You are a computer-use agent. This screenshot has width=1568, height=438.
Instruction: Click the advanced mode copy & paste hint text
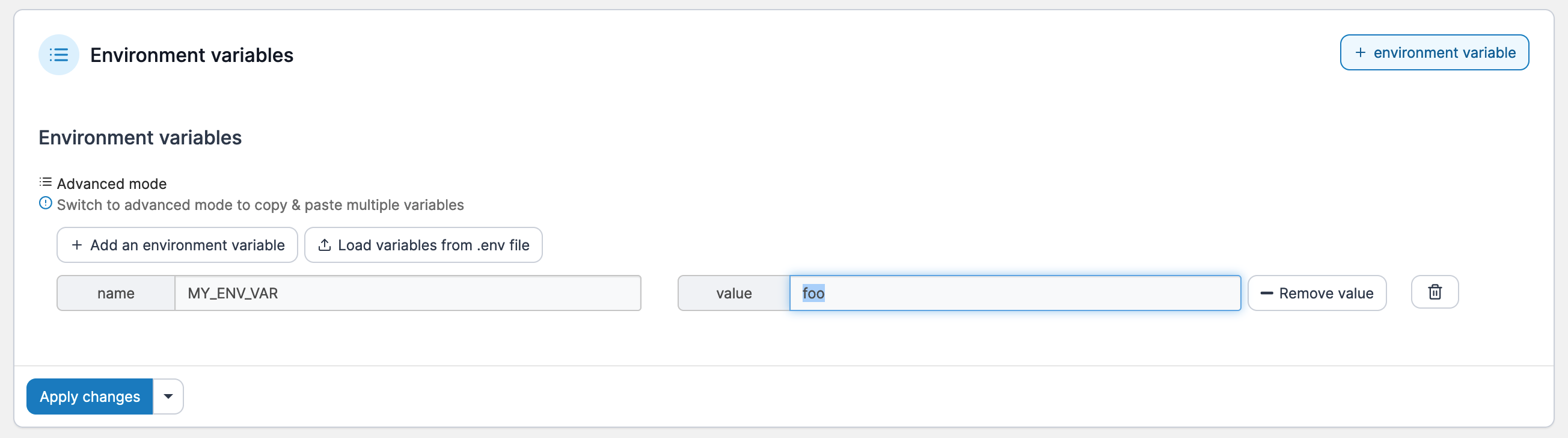click(260, 205)
